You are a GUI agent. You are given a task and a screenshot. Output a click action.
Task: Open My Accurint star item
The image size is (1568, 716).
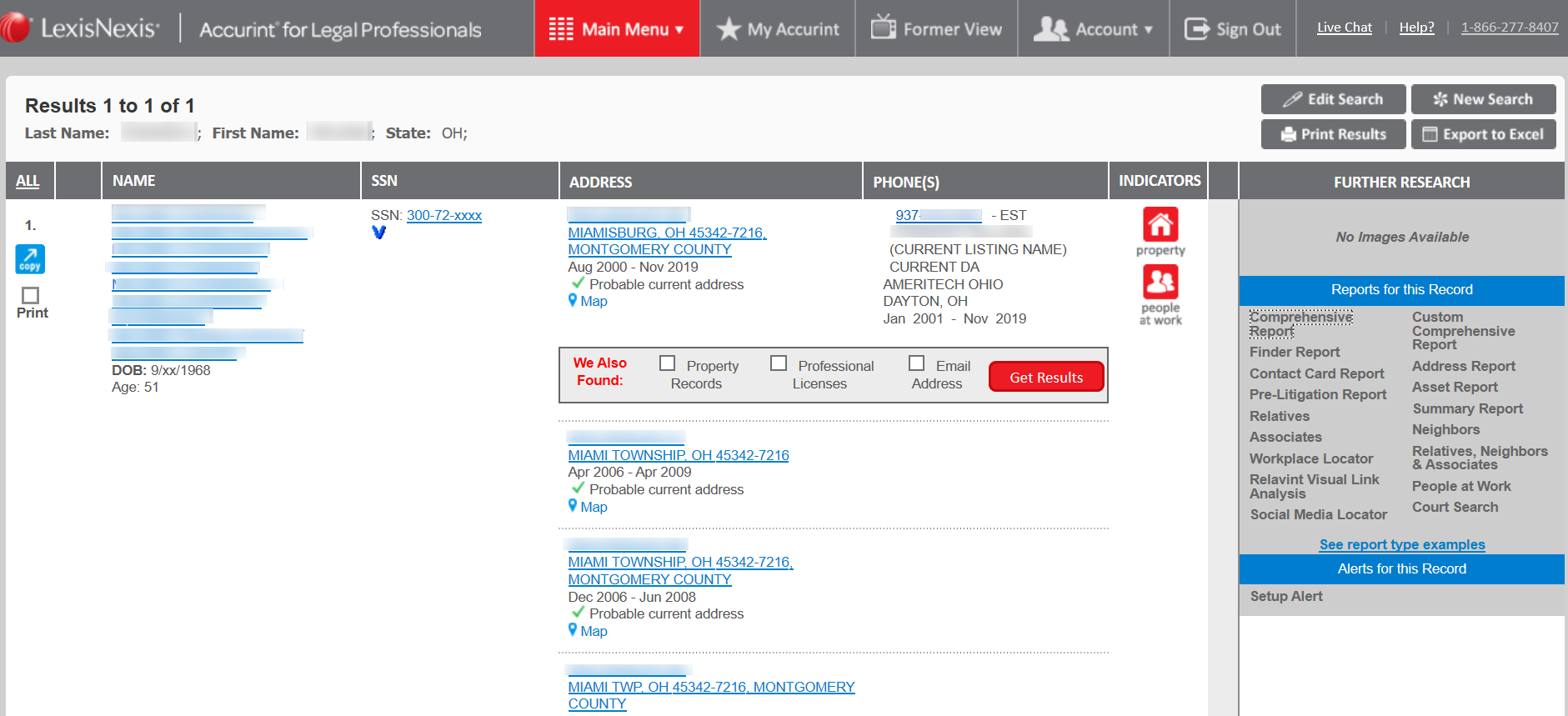click(778, 29)
